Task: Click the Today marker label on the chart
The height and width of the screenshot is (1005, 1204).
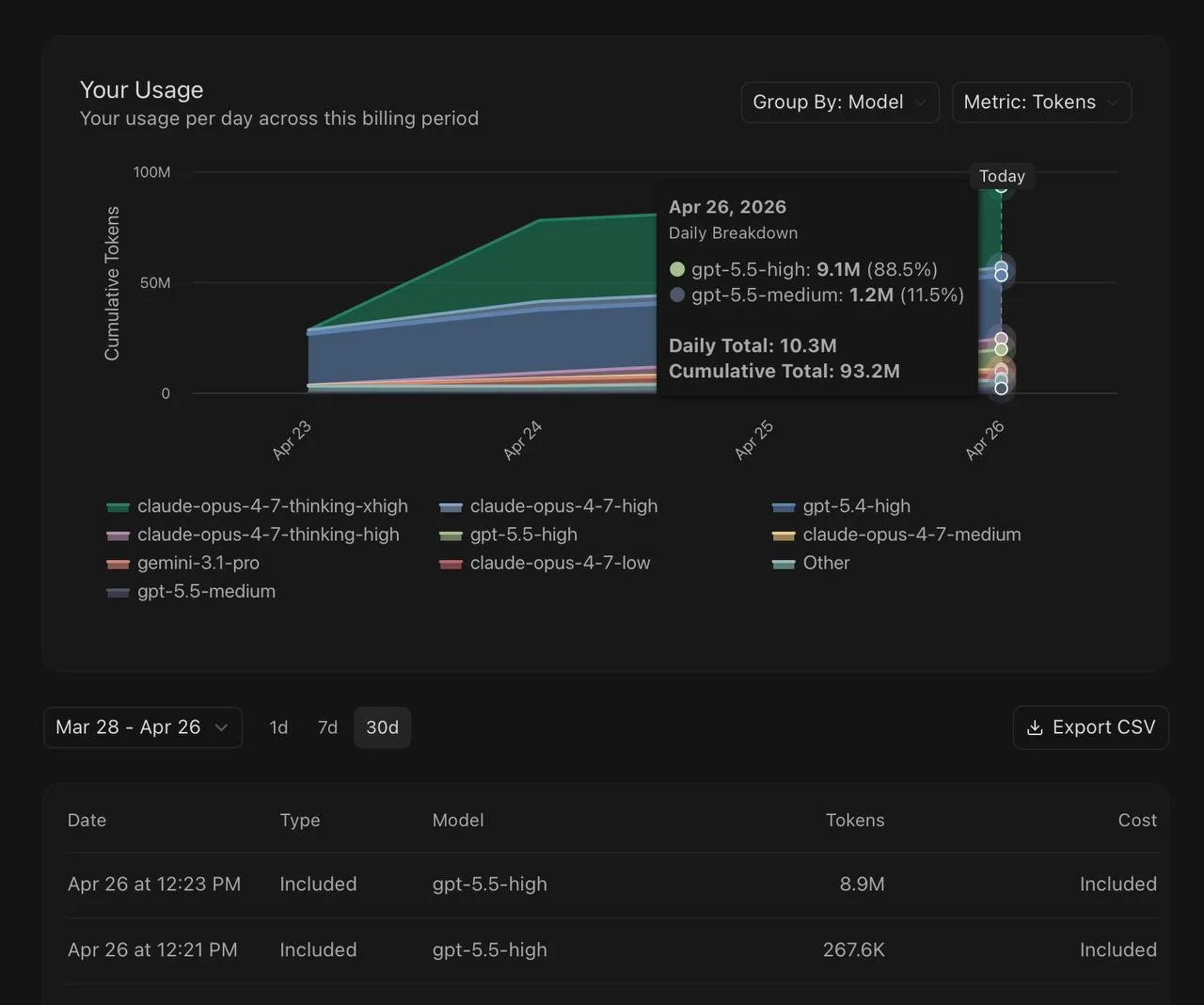Action: point(1002,176)
